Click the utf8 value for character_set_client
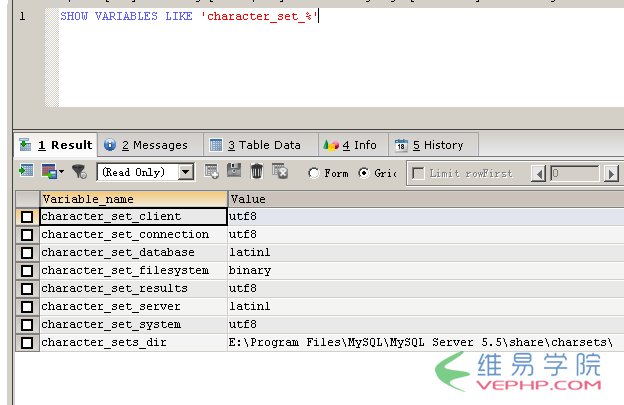This screenshot has width=624, height=405. click(x=425, y=216)
